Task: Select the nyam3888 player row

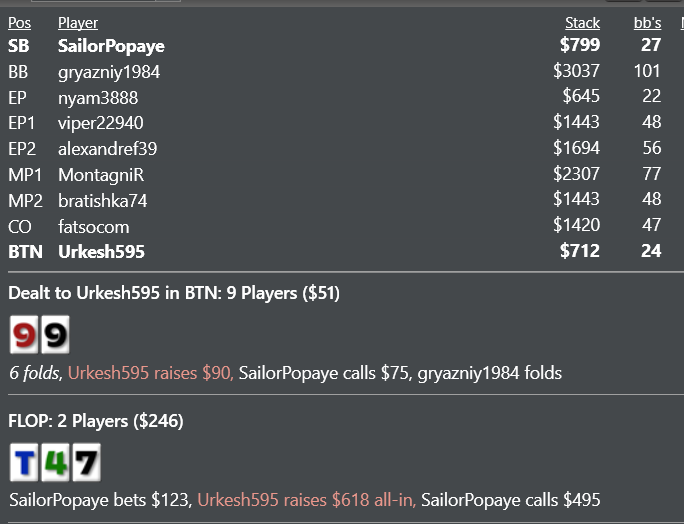Action: tap(335, 97)
